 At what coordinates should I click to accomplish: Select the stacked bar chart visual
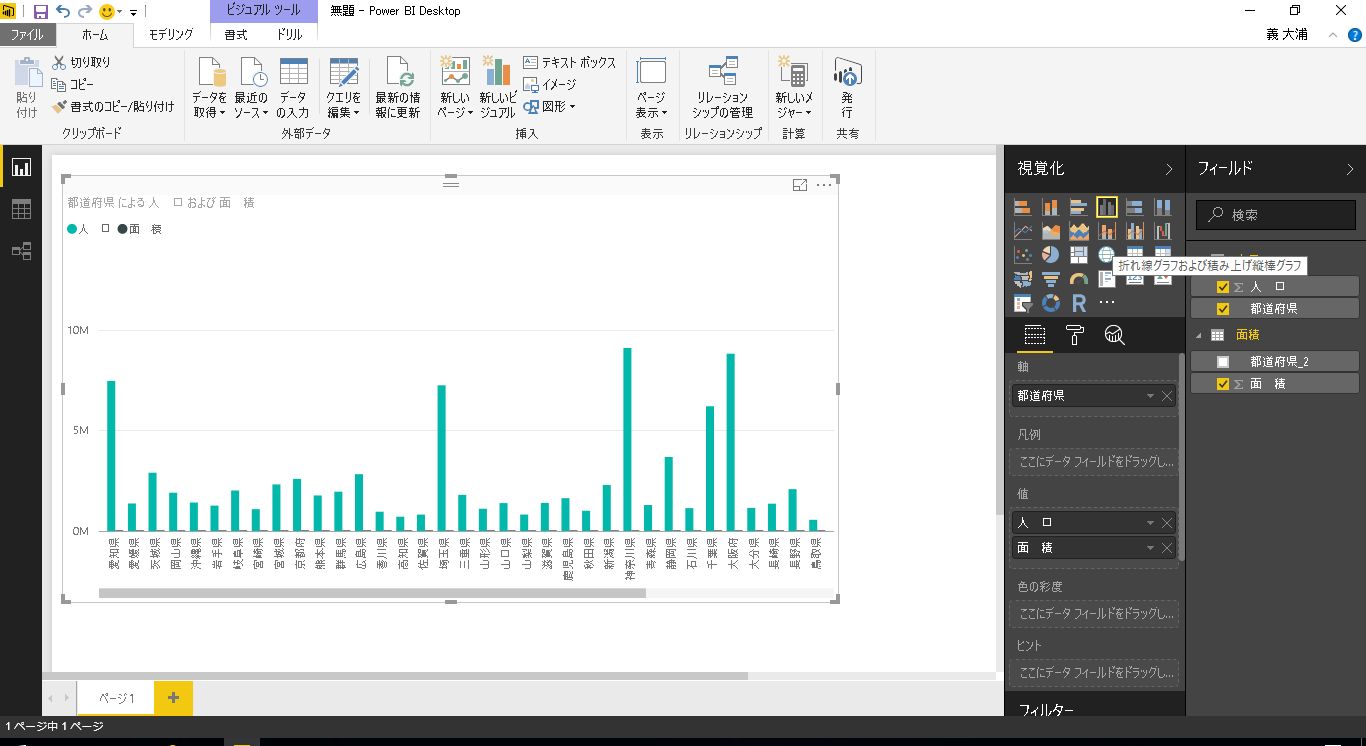(1022, 207)
